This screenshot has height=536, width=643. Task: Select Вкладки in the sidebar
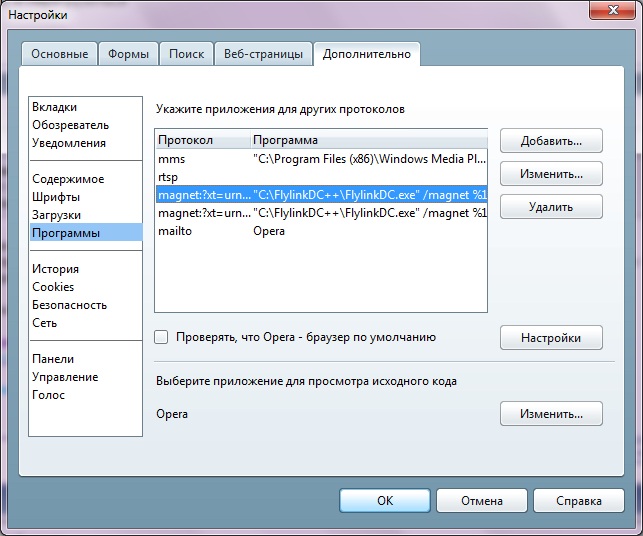pyautogui.click(x=54, y=107)
